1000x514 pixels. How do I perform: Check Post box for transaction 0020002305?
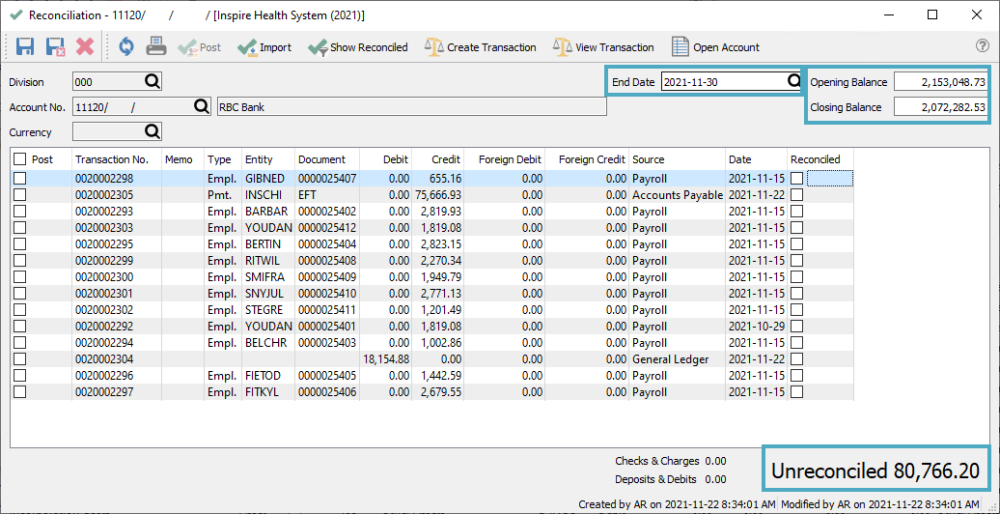[x=20, y=196]
